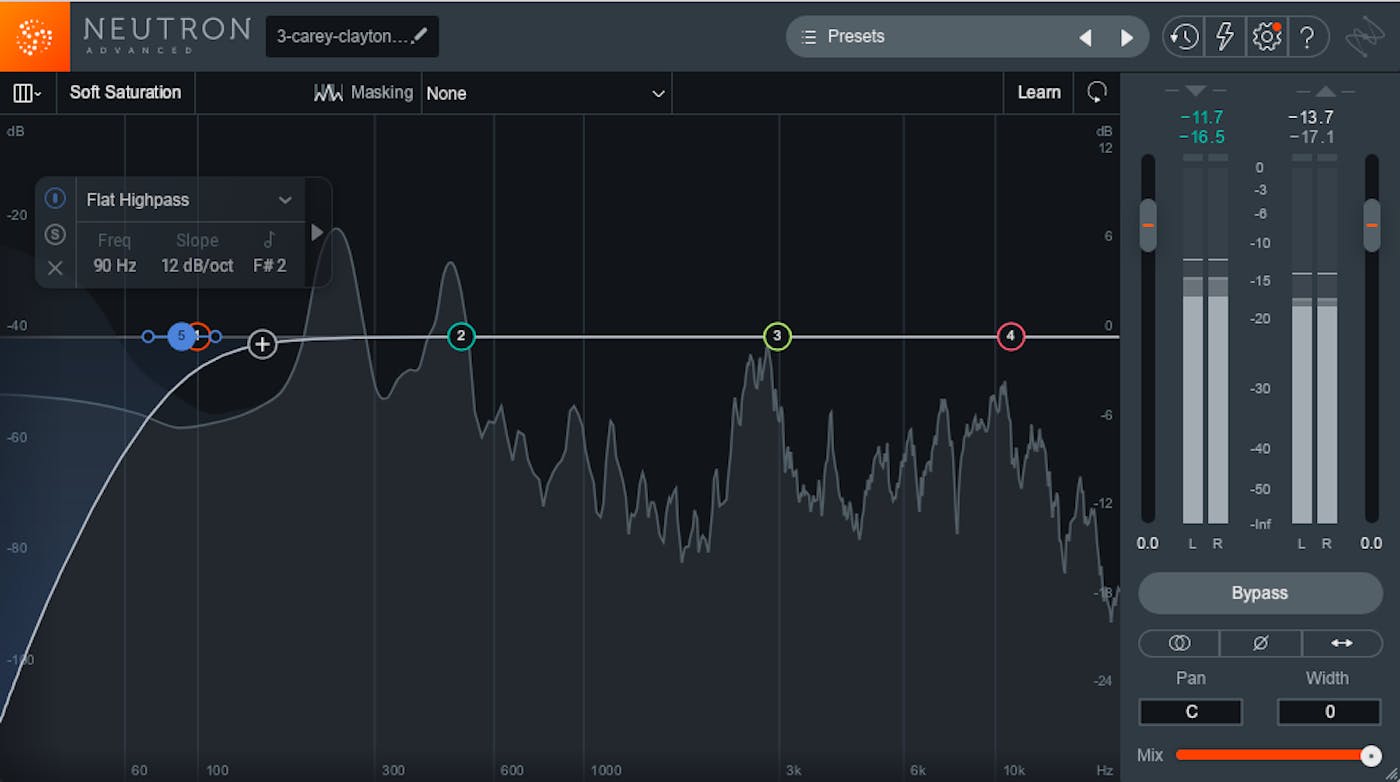Image resolution: width=1400 pixels, height=782 pixels.
Task: Open settings gear icon
Action: pos(1266,37)
